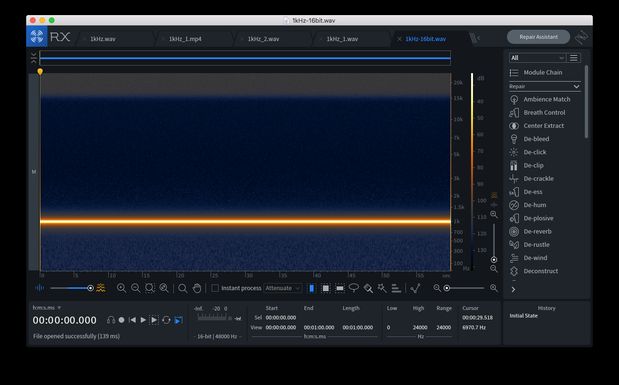Select the magic wand tool
619x385 pixels.
382,288
